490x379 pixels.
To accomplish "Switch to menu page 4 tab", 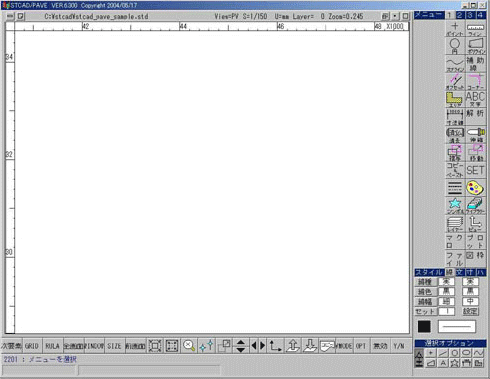I will 480,15.
